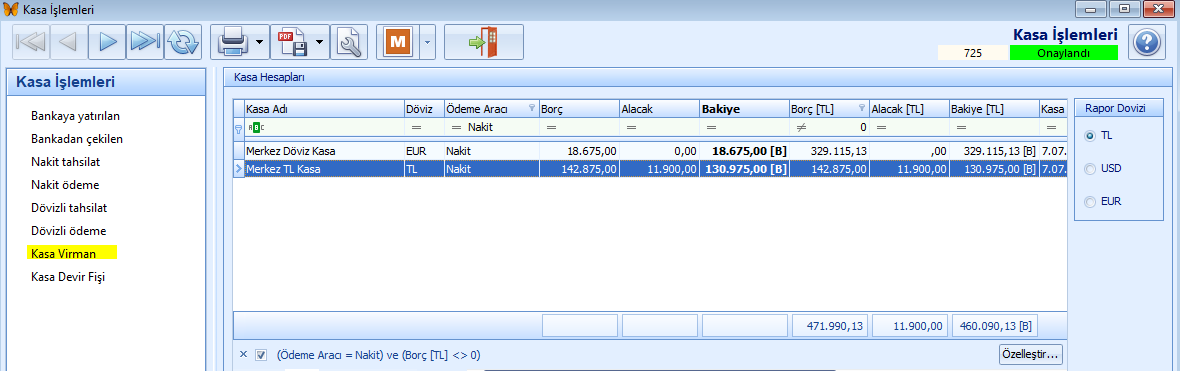Uncheck the active filter checkbox
The height and width of the screenshot is (371, 1180).
pos(261,354)
